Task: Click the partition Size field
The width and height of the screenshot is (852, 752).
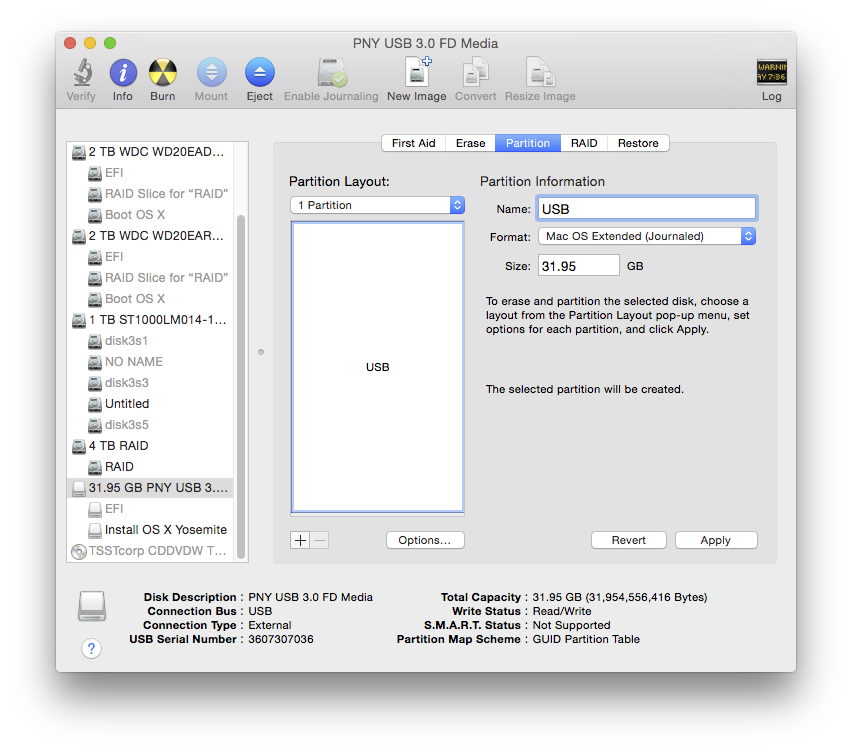Action: point(579,266)
